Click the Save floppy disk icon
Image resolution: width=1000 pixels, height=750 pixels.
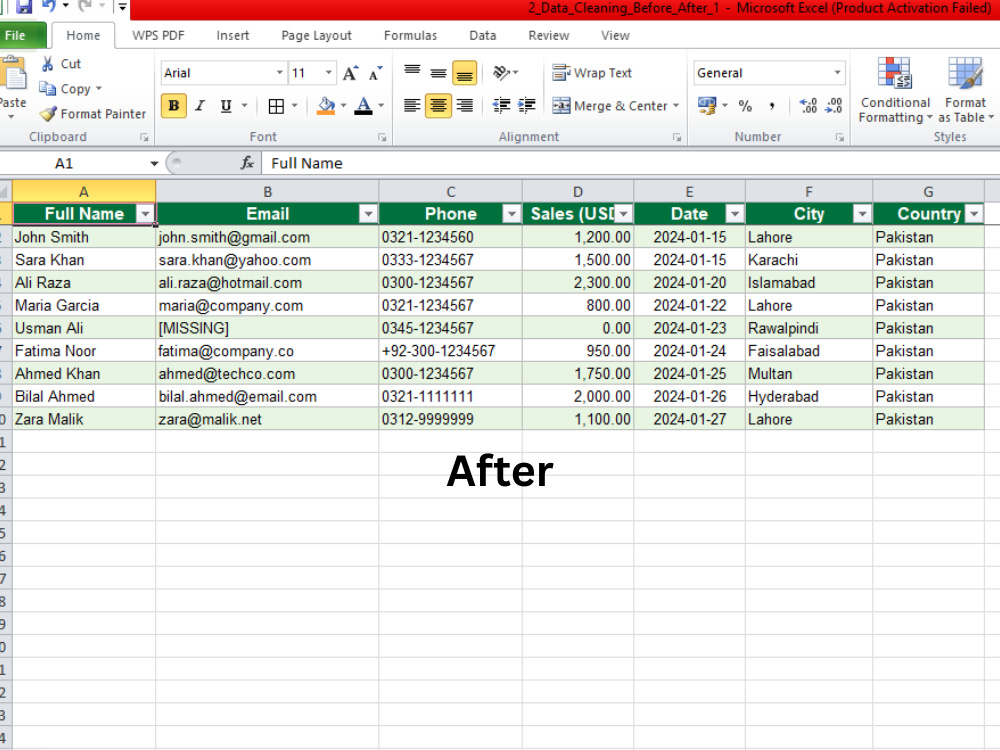tap(24, 7)
